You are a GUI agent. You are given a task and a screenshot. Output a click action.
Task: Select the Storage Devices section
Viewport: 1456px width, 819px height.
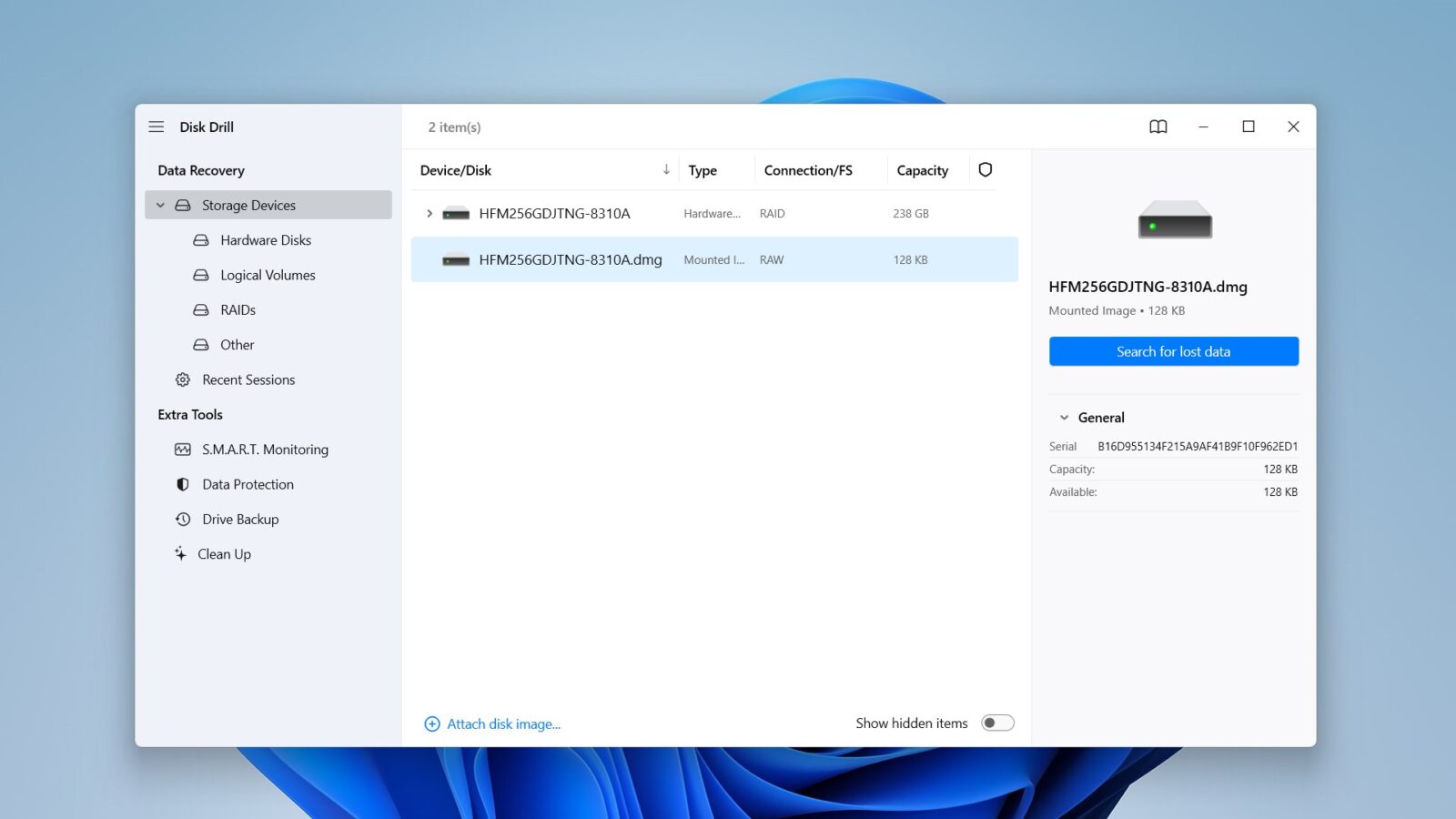(248, 205)
